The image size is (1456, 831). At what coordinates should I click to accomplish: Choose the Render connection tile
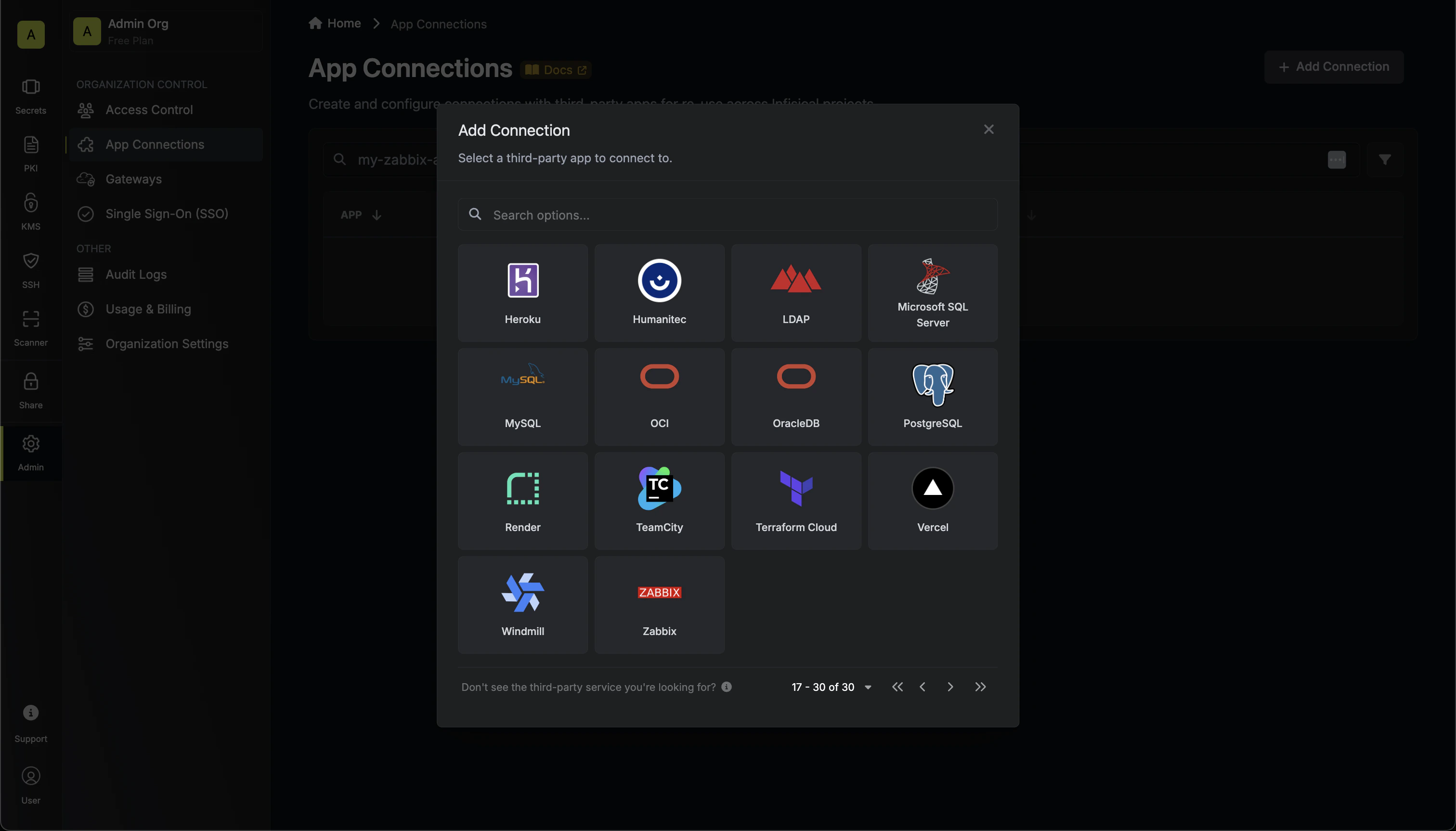click(522, 501)
